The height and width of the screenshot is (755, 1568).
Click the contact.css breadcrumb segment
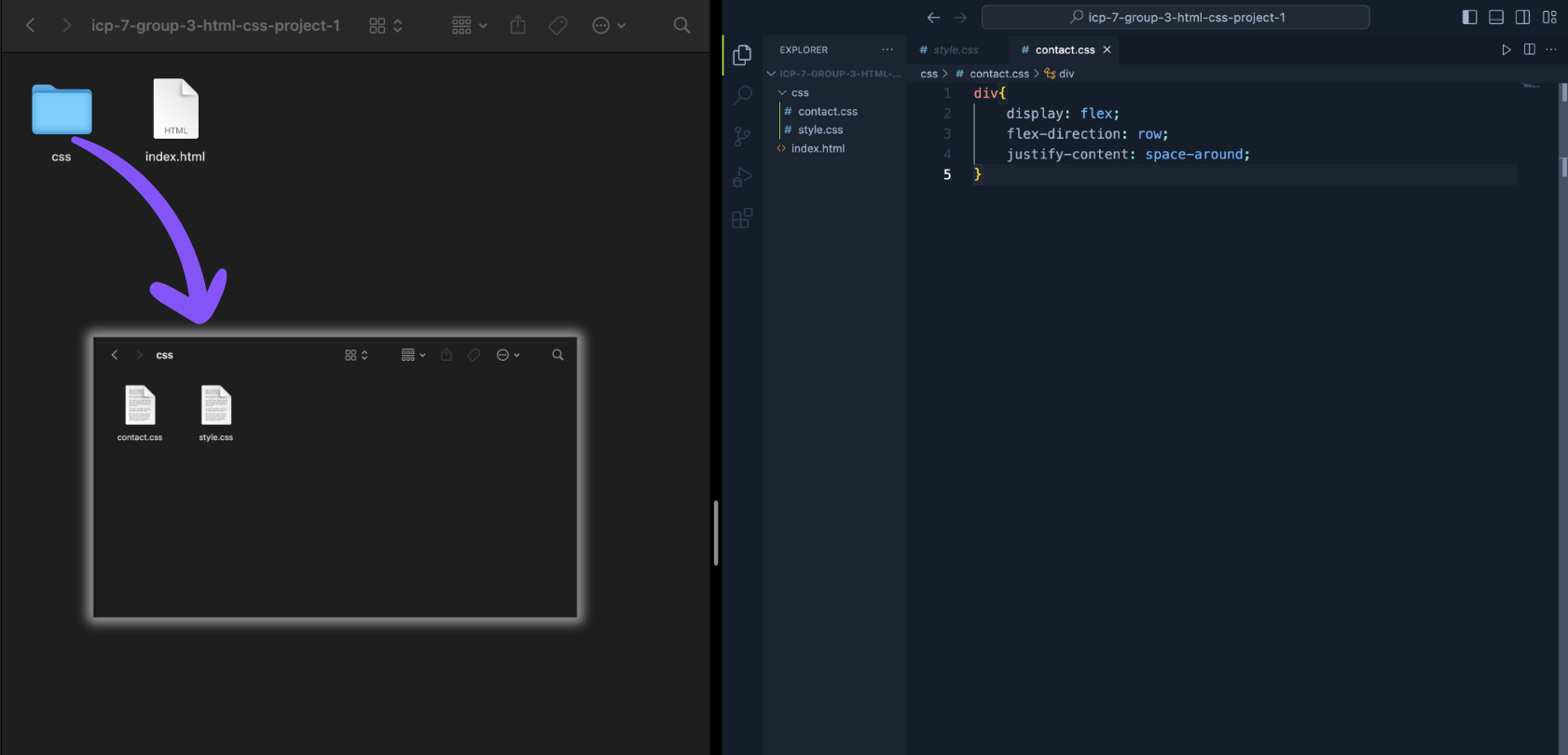click(999, 74)
